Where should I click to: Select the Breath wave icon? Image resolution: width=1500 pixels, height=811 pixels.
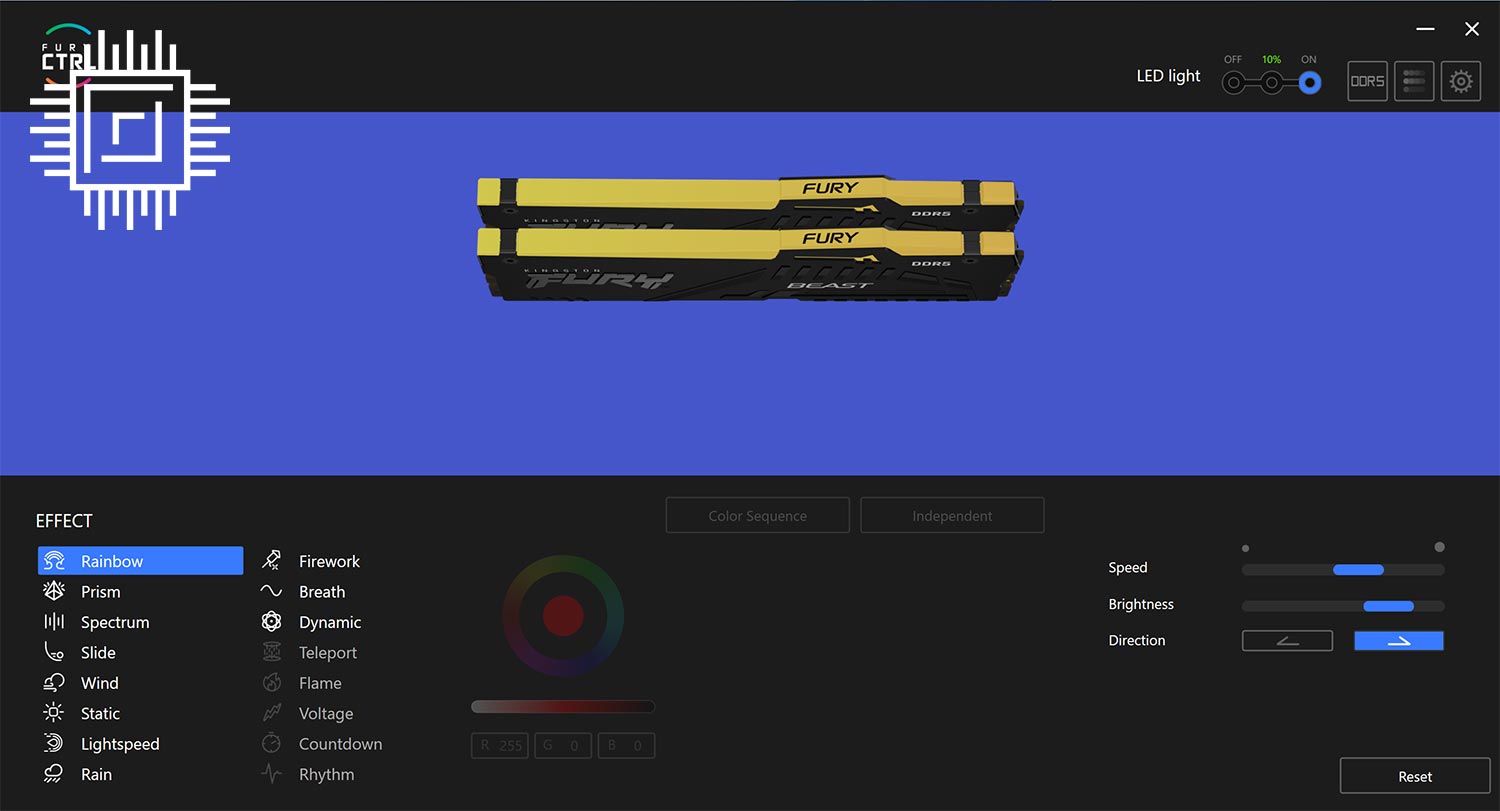[271, 591]
